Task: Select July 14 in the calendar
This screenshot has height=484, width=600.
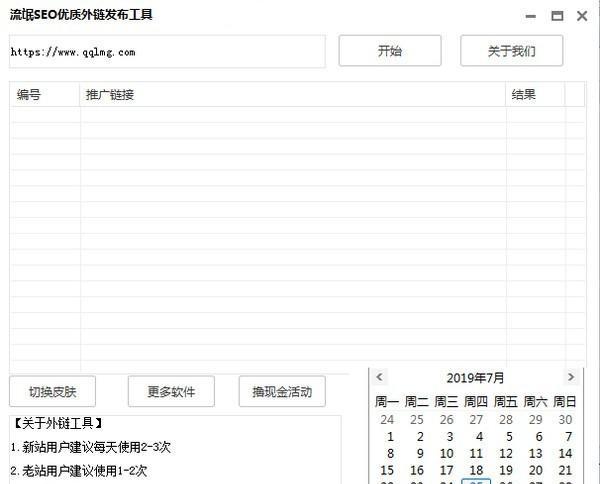Action: pos(565,453)
